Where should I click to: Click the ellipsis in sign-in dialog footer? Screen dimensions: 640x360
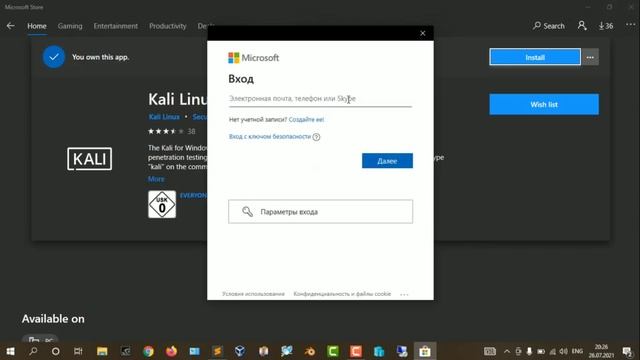pos(404,294)
